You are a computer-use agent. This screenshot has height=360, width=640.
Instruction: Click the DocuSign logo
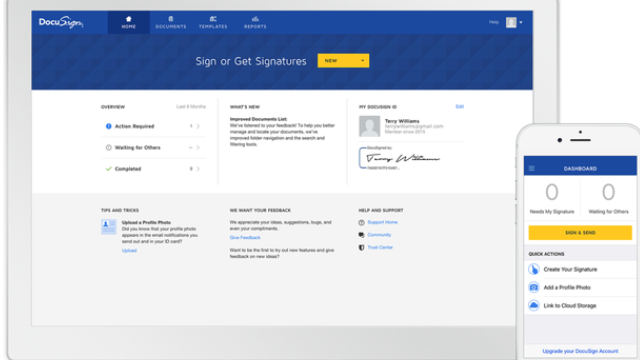click(x=61, y=22)
